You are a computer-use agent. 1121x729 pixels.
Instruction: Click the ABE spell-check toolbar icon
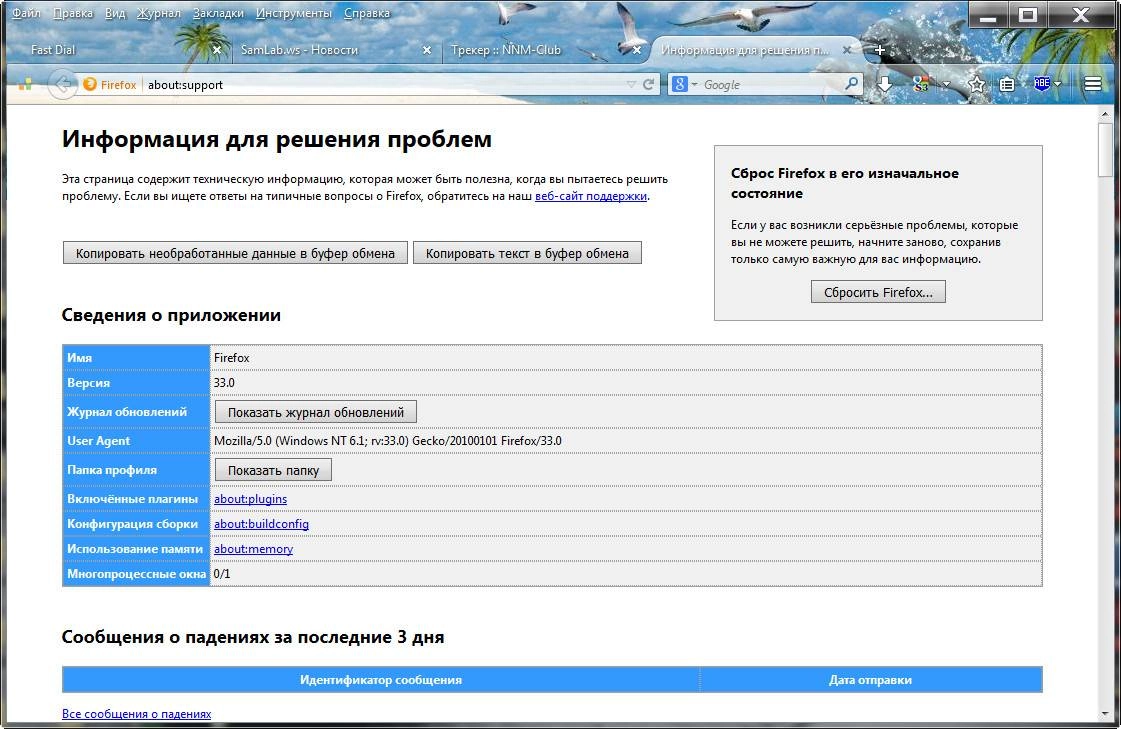(x=1042, y=84)
